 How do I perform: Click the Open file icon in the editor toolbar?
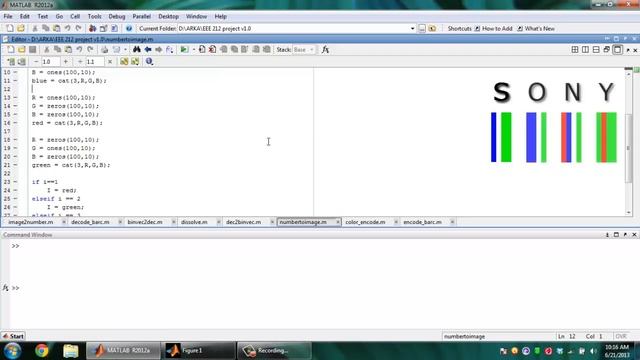pyautogui.click(x=22, y=49)
